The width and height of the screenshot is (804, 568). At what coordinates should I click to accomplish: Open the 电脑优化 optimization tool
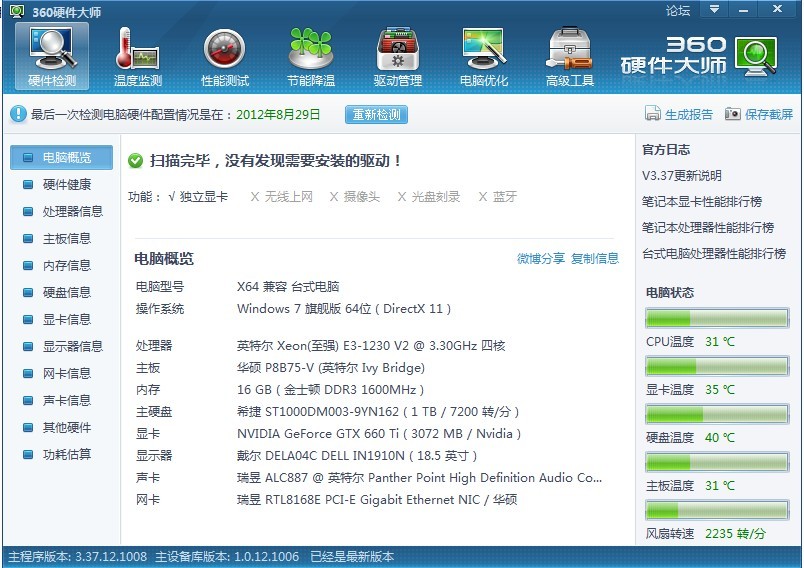point(484,56)
